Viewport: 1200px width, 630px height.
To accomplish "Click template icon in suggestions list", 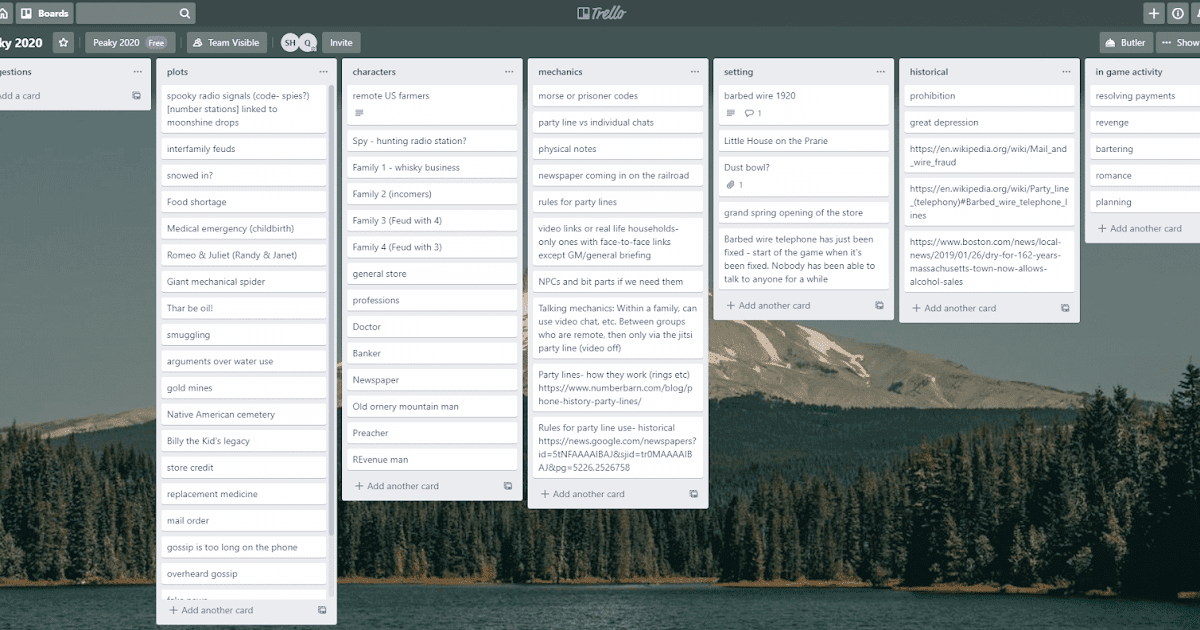I will tap(136, 96).
